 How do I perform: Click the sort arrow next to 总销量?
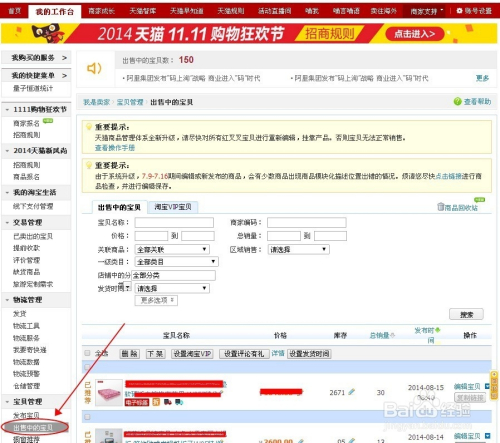point(393,335)
